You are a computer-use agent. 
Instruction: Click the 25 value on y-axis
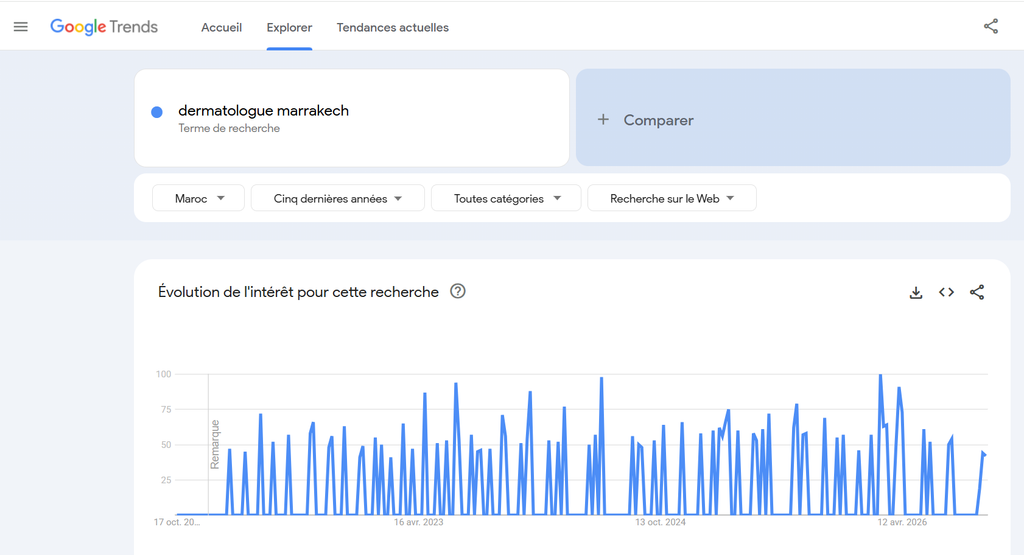click(166, 480)
